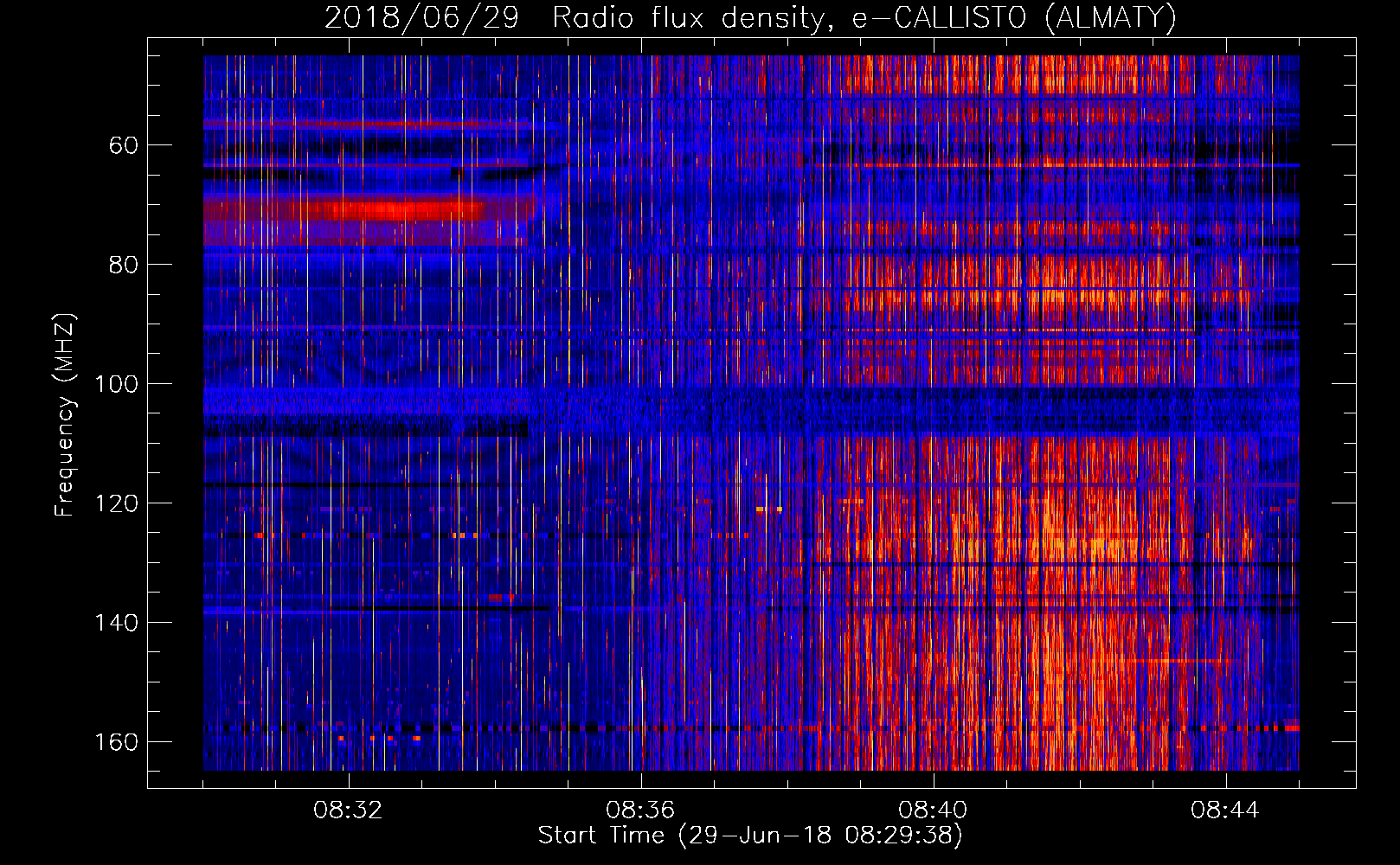Click the 08:40 time tick label
Screen dimensions: 1400x865
pyautogui.click(x=933, y=811)
